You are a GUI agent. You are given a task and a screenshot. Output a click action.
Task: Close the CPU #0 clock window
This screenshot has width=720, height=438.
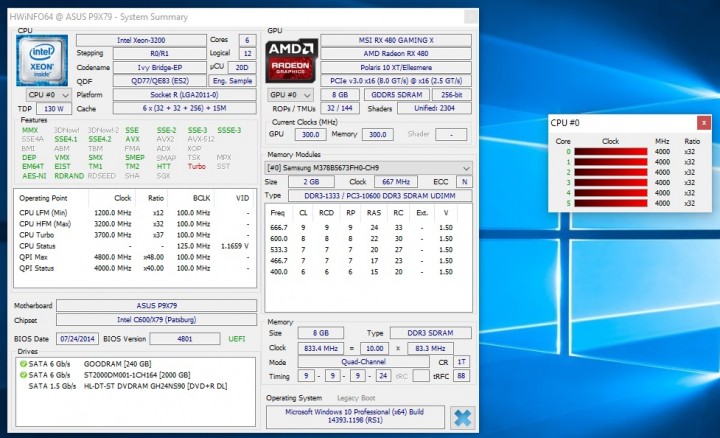tap(703, 123)
